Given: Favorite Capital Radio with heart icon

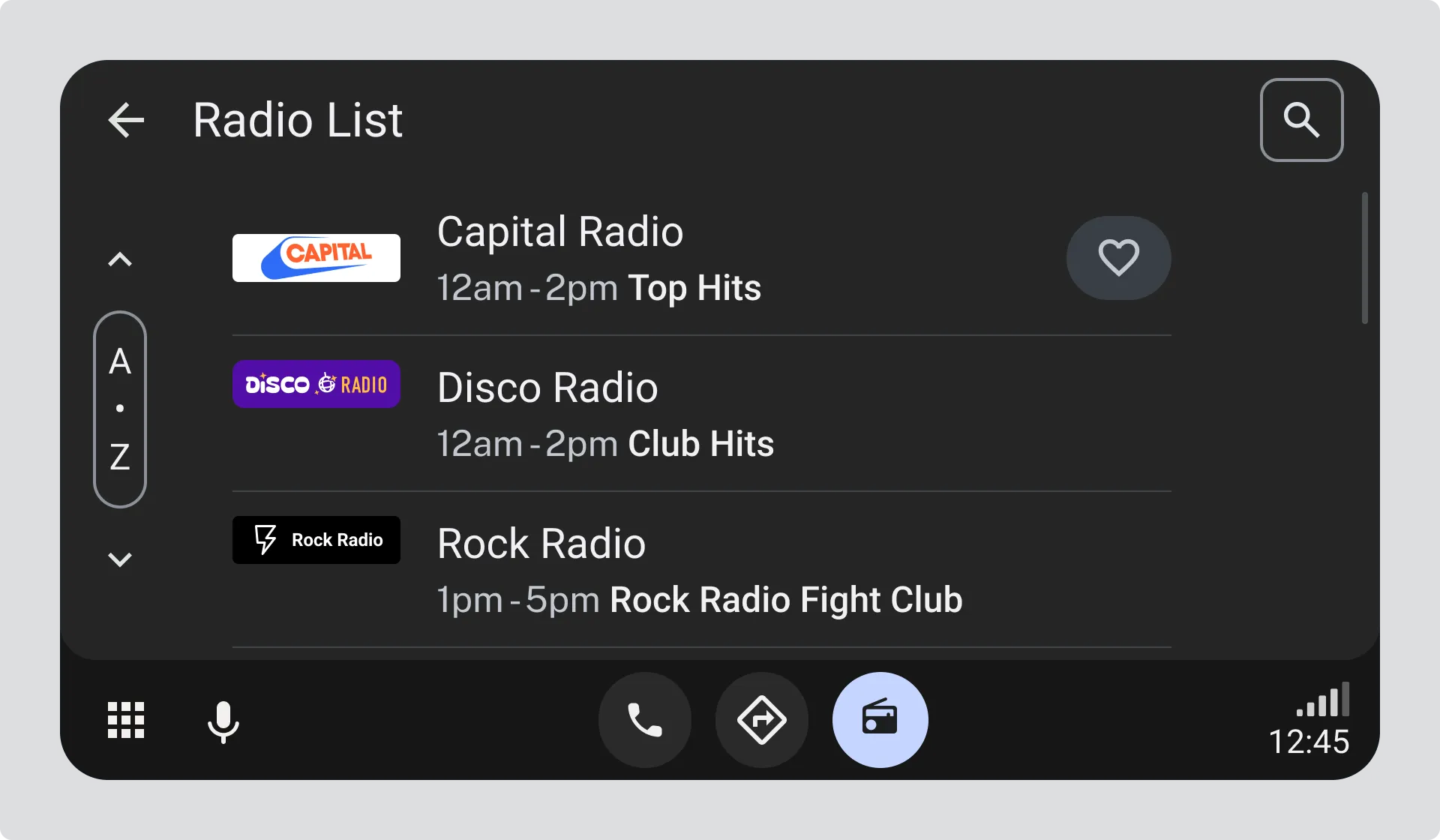Looking at the screenshot, I should (1118, 258).
